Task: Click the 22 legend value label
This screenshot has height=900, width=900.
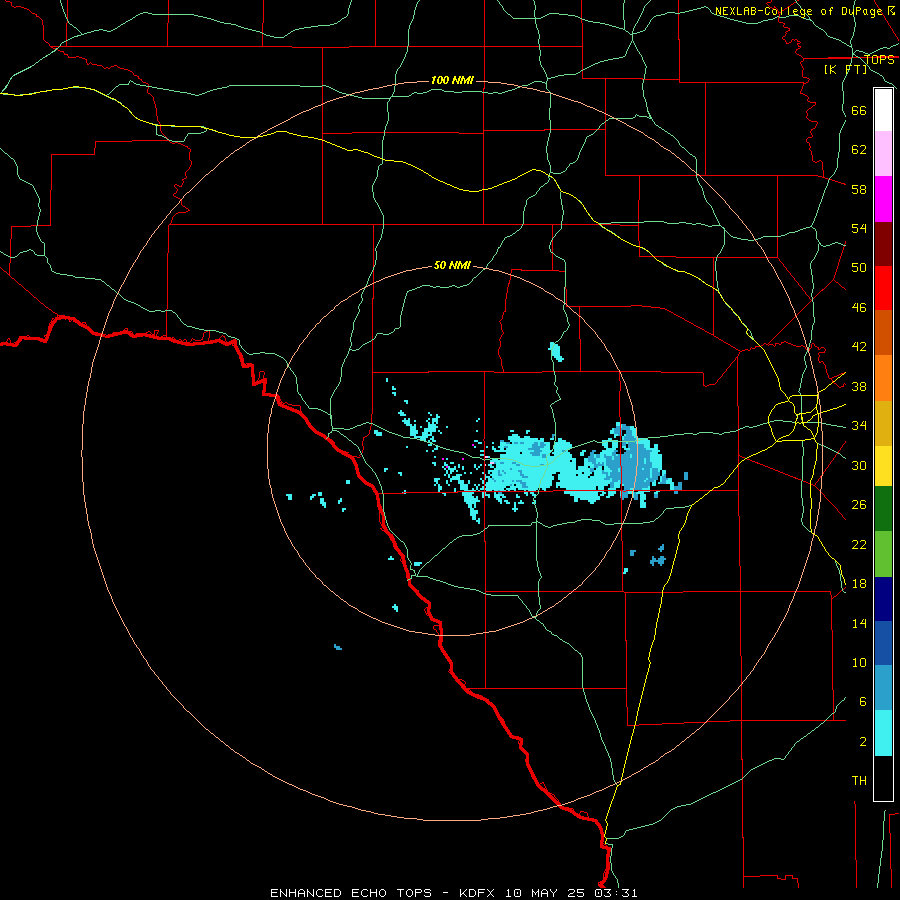Action: coord(859,544)
